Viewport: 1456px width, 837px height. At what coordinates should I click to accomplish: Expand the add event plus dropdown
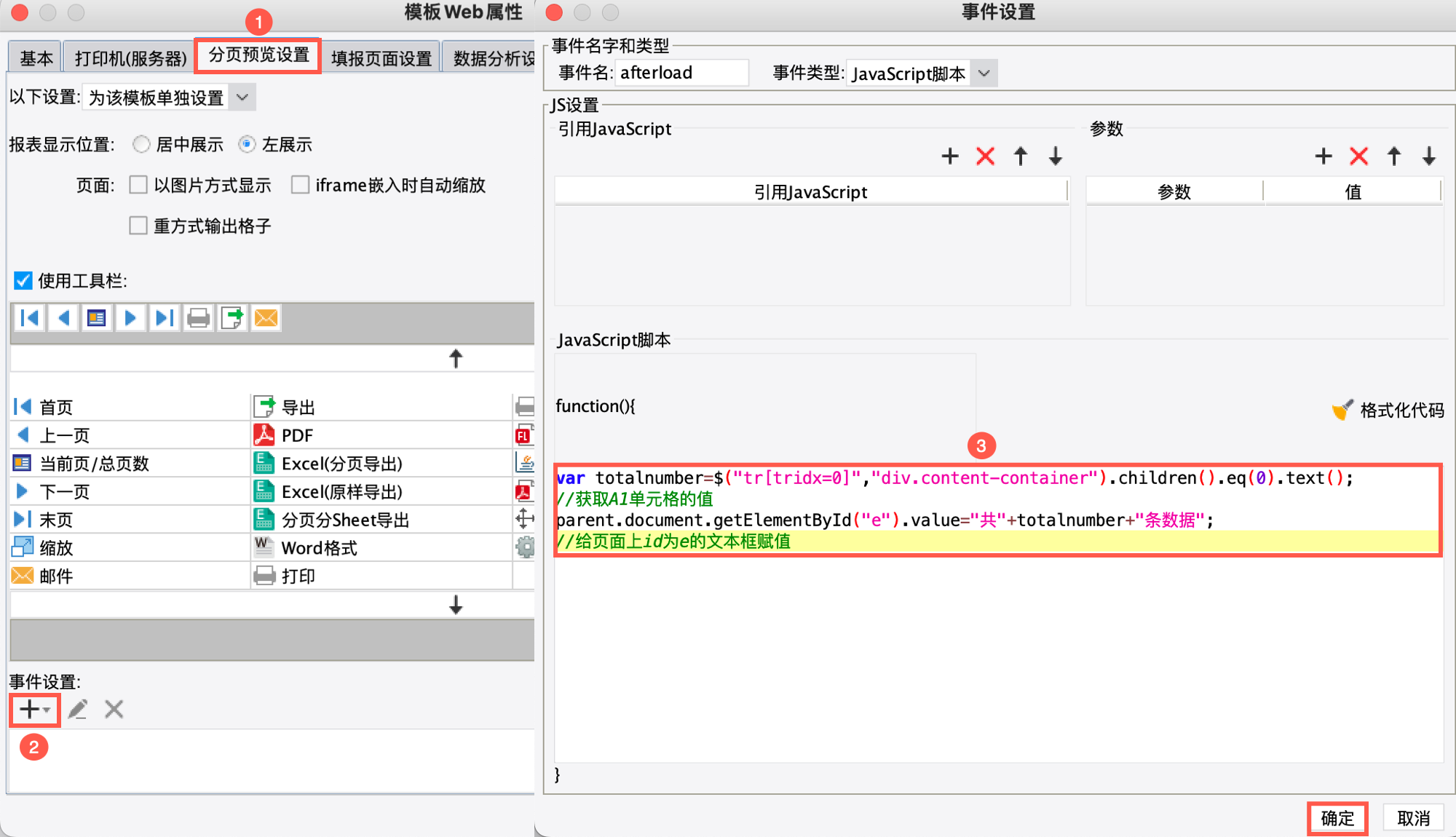point(34,709)
